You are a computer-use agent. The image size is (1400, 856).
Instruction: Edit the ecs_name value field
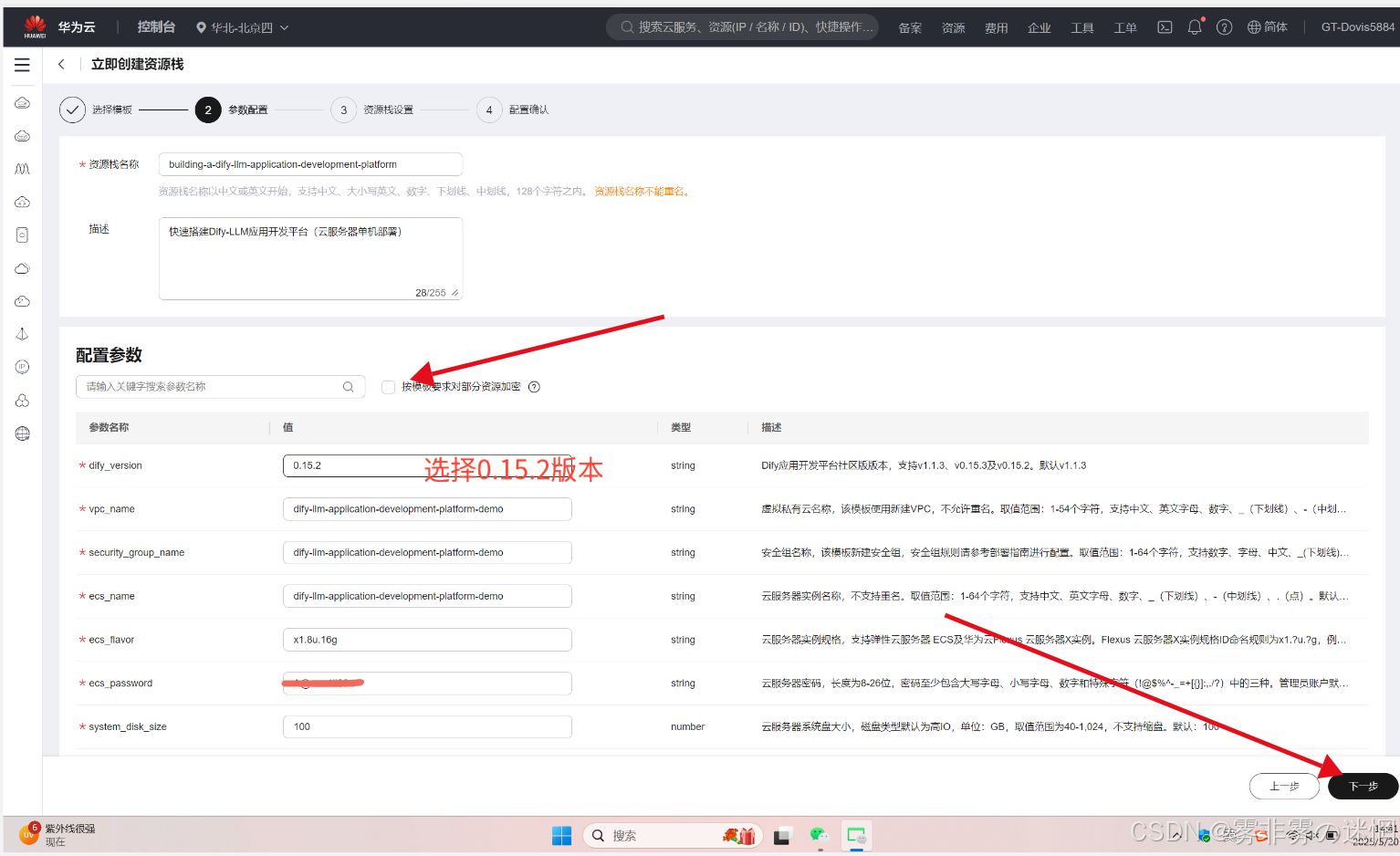tap(427, 596)
